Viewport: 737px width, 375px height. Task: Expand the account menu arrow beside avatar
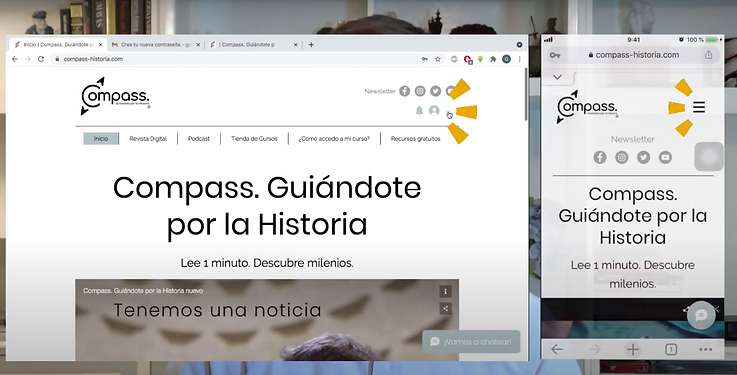click(448, 112)
